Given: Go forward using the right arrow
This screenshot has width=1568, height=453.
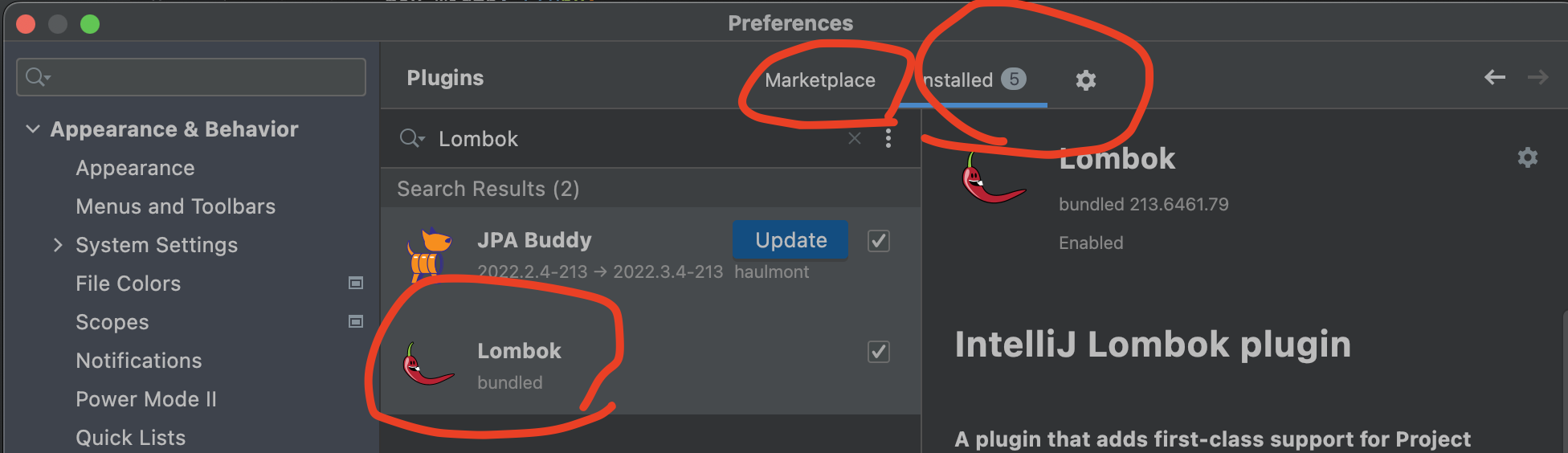Looking at the screenshot, I should coord(1537,77).
